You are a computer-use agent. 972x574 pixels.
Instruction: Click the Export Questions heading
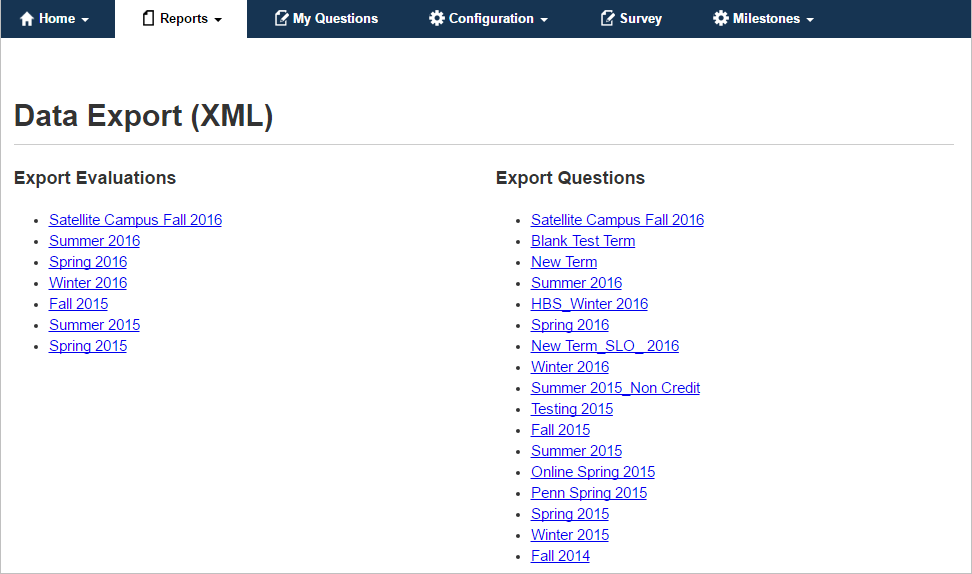(570, 178)
